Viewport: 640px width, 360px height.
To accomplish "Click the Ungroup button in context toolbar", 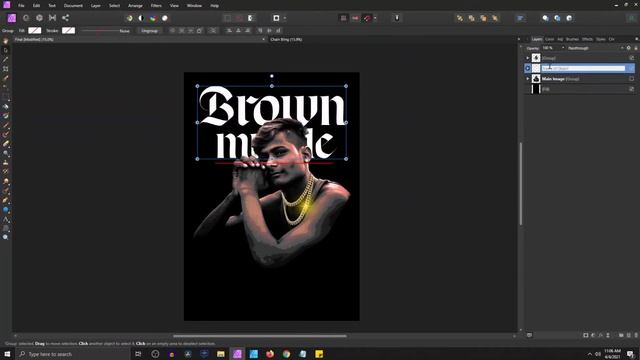I will 149,31.
